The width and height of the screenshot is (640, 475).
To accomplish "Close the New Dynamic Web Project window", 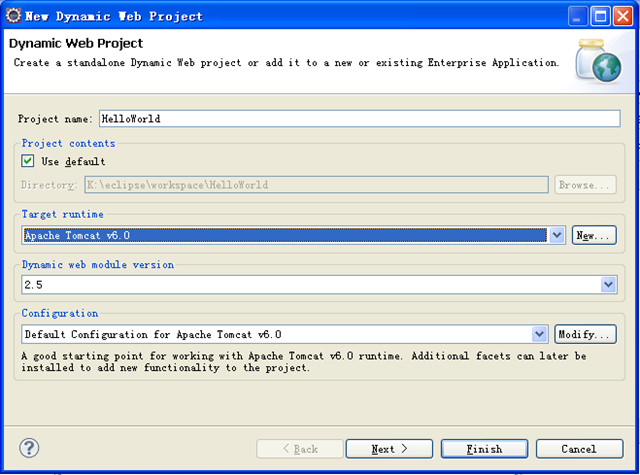I will (x=623, y=16).
